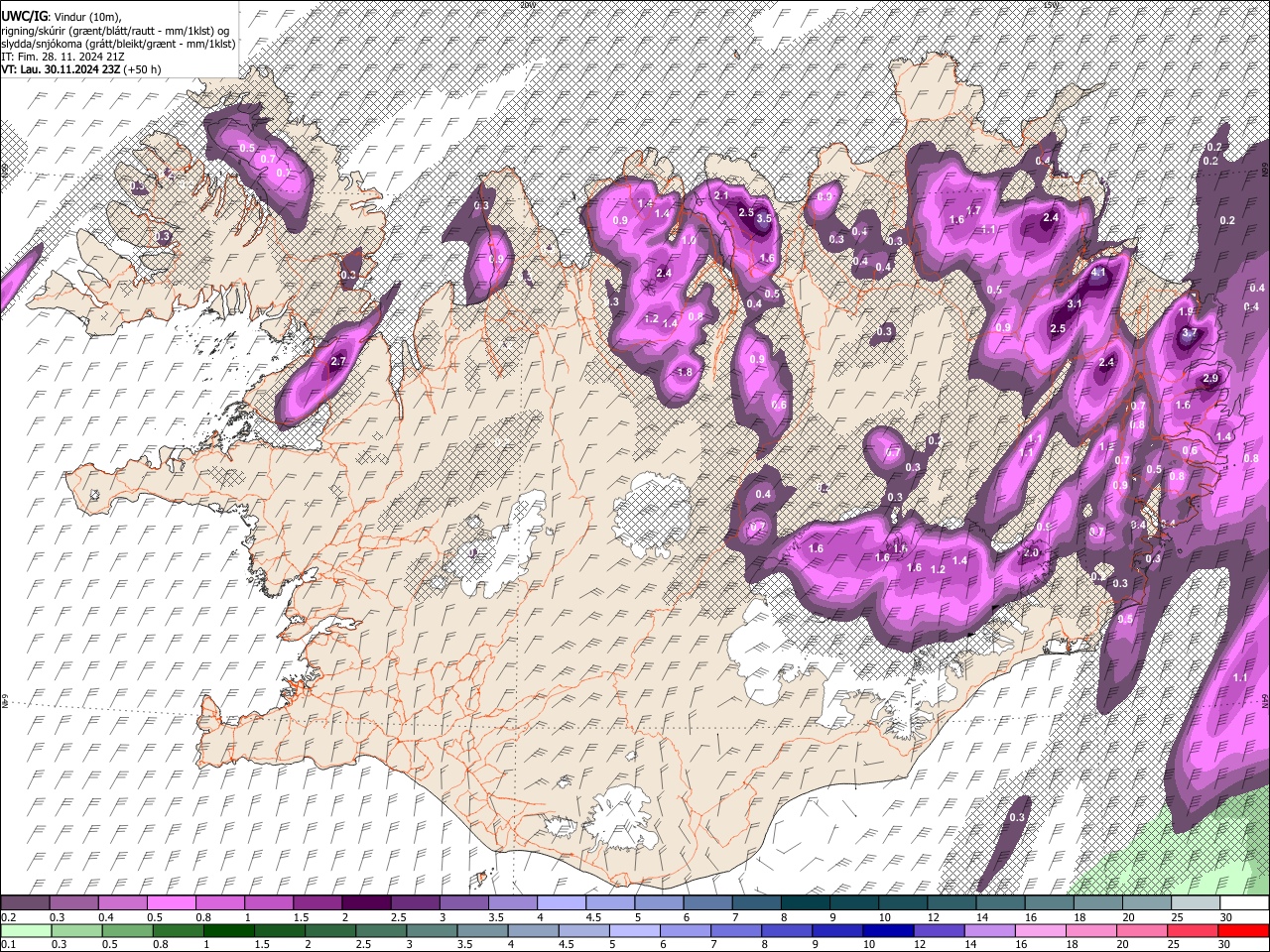Click the 2.7 snowfall value on the map
This screenshot has width=1270, height=952.
coord(337,362)
